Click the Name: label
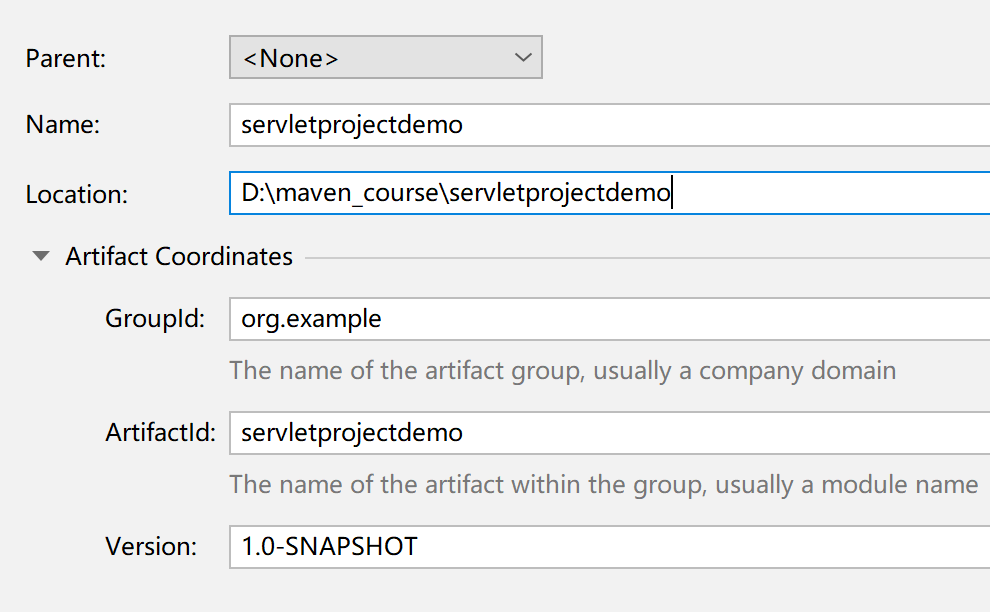 [x=63, y=125]
